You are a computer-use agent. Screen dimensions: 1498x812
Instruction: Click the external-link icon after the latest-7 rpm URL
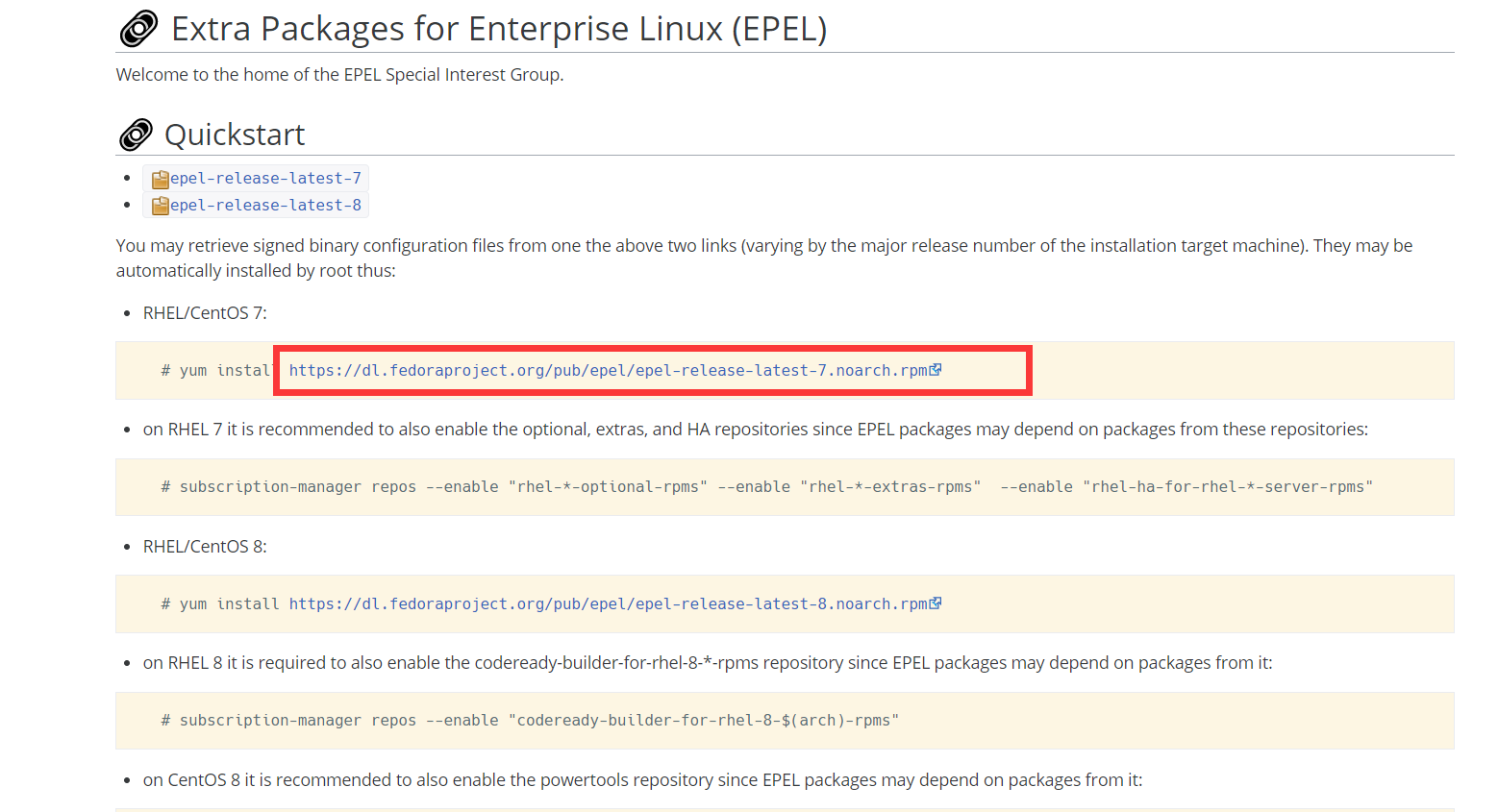click(x=936, y=368)
